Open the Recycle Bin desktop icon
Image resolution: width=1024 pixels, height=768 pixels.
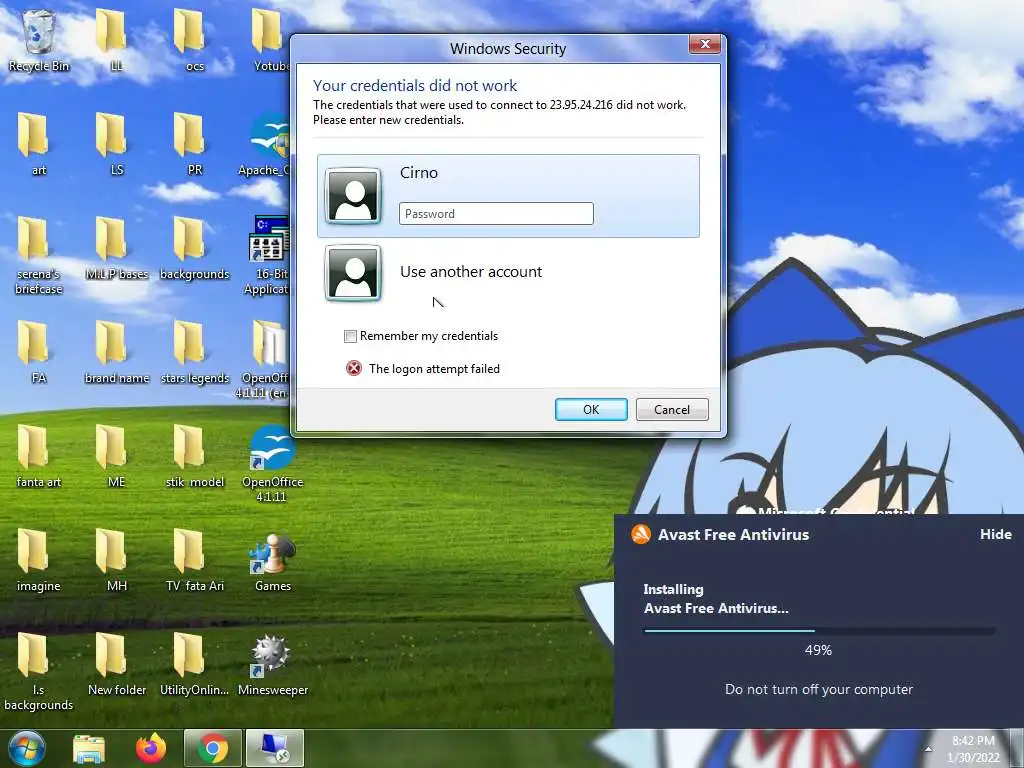click(39, 39)
